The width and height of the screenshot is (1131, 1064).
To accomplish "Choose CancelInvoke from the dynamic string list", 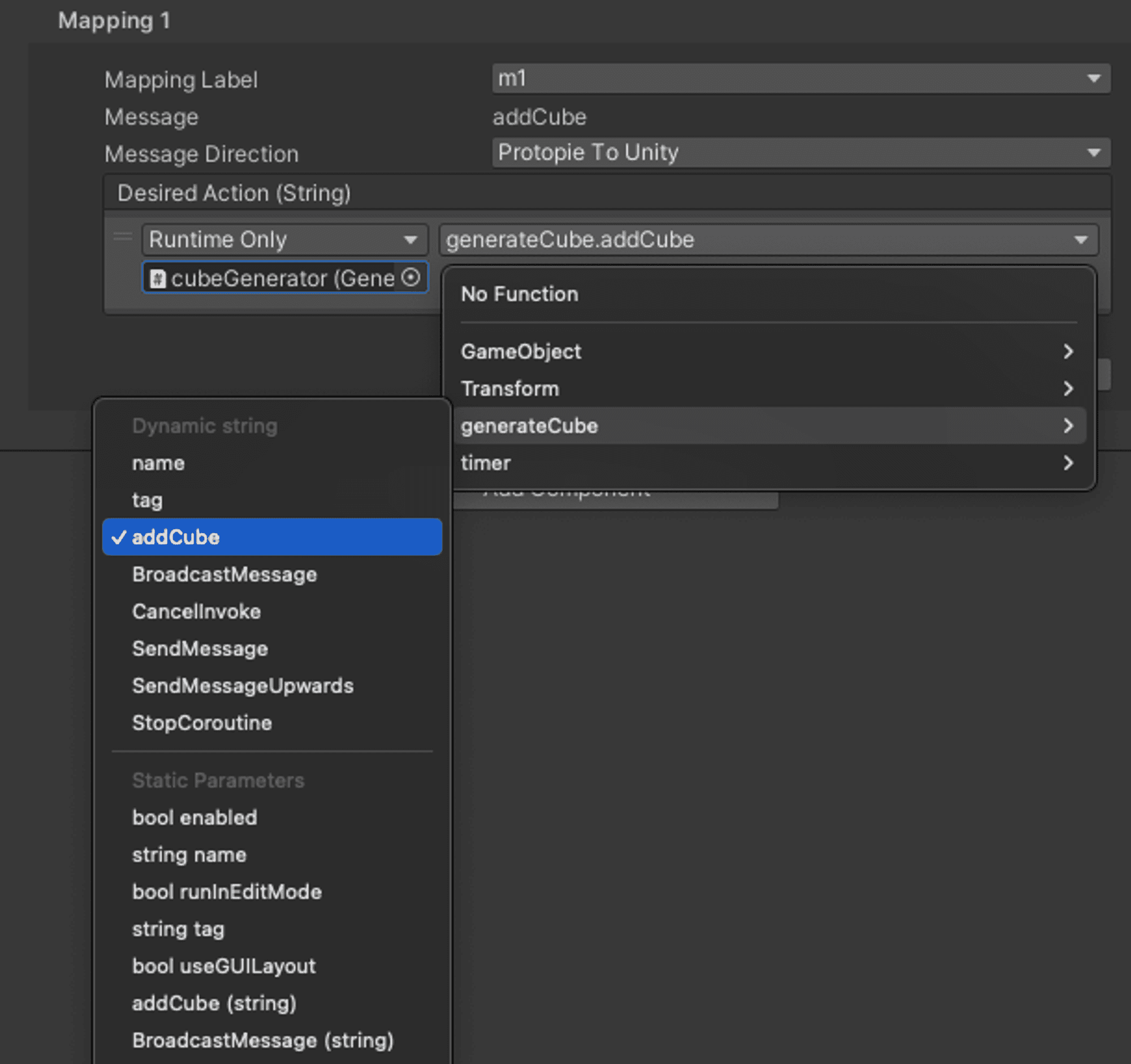I will [196, 611].
